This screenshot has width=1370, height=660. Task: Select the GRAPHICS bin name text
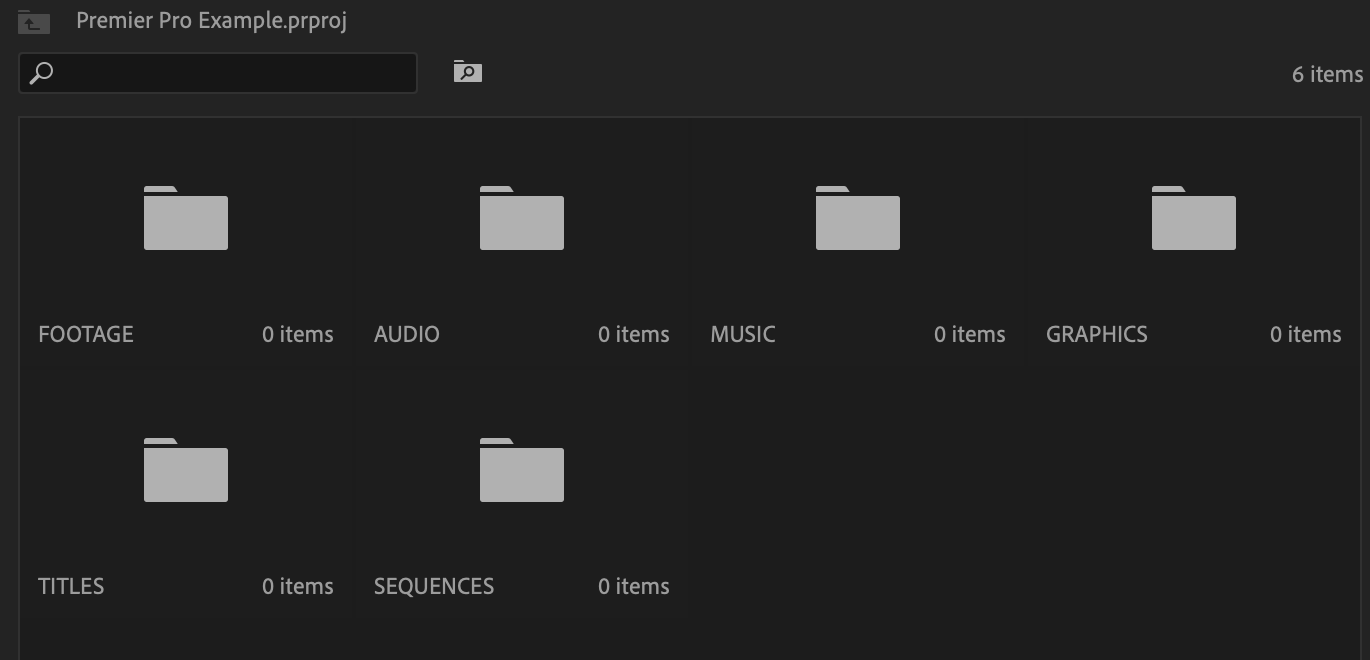coord(1096,334)
